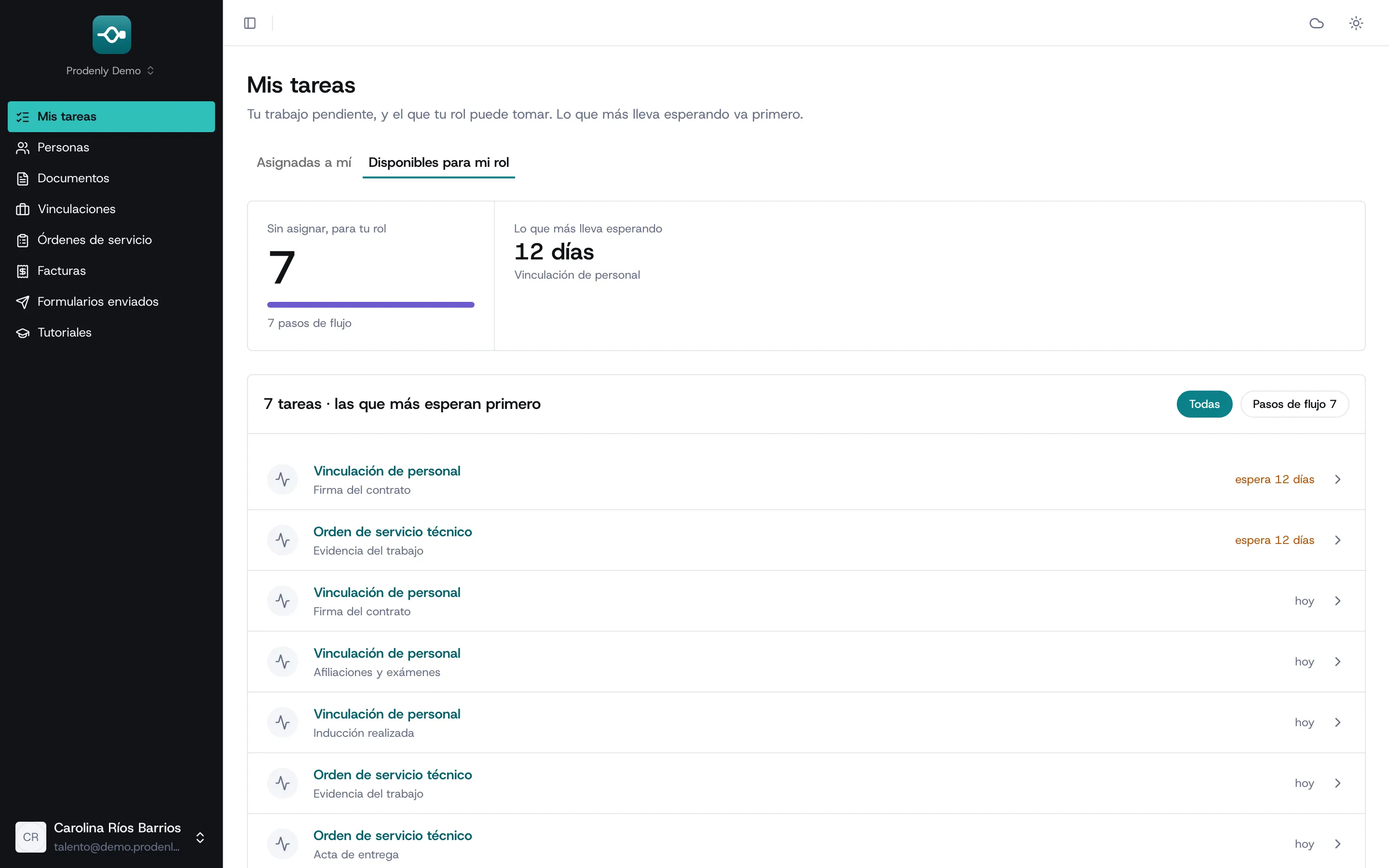Open Personas in the sidebar

coord(111,148)
